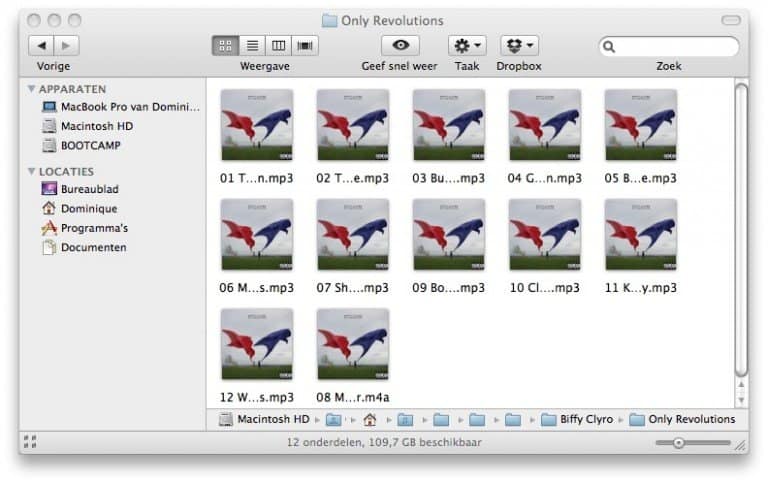Open Bureaublad in the sidebar
The image size is (768, 483).
(80, 189)
